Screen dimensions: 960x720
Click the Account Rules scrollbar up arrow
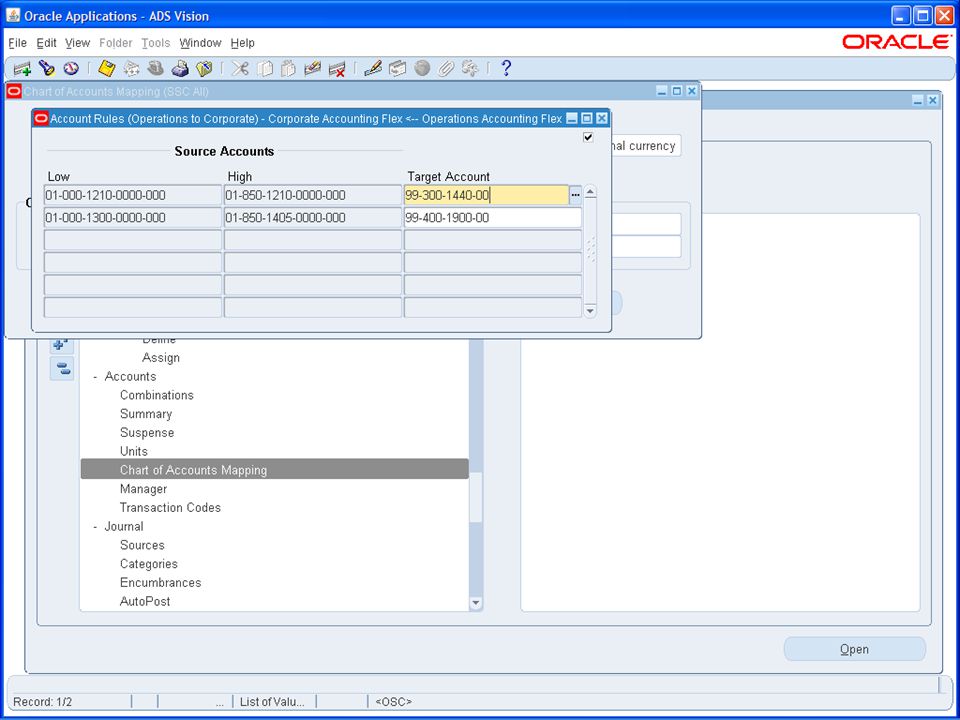590,192
